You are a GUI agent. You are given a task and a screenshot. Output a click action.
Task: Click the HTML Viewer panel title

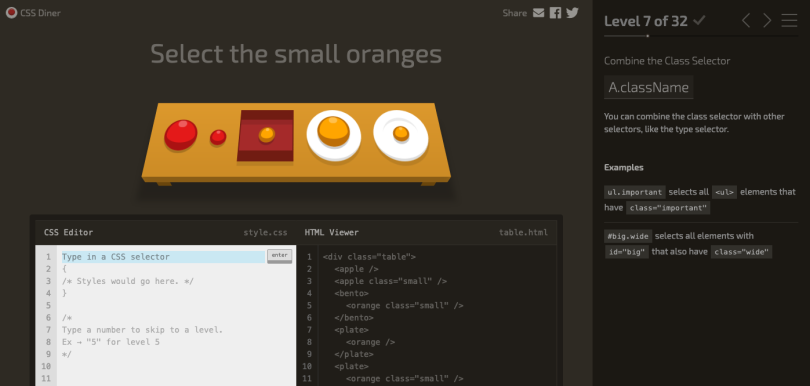(332, 233)
